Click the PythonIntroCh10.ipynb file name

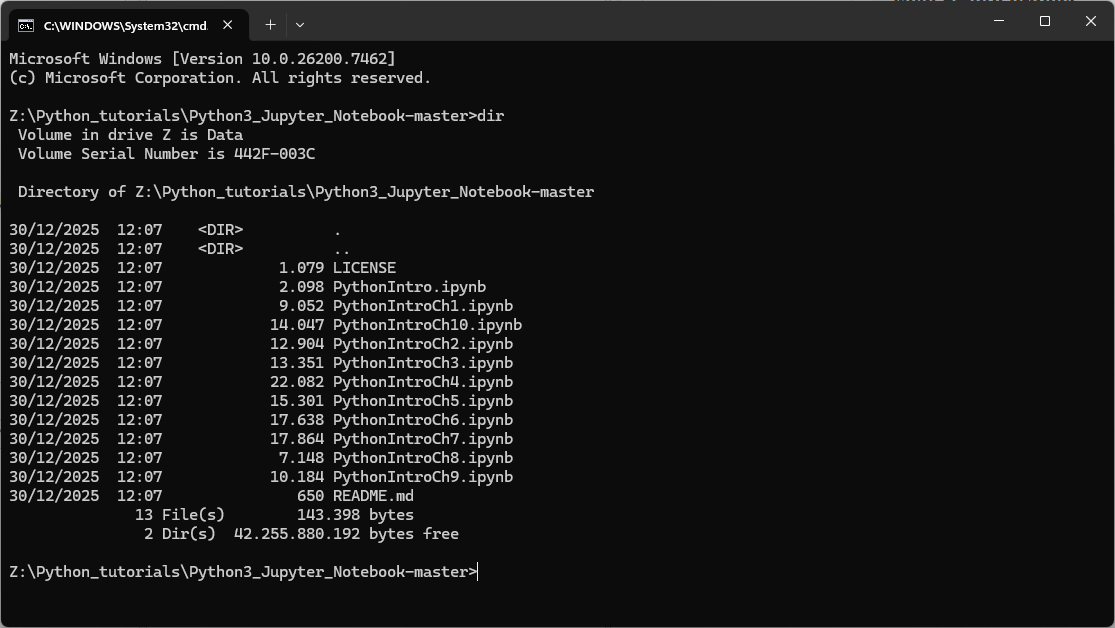point(427,325)
